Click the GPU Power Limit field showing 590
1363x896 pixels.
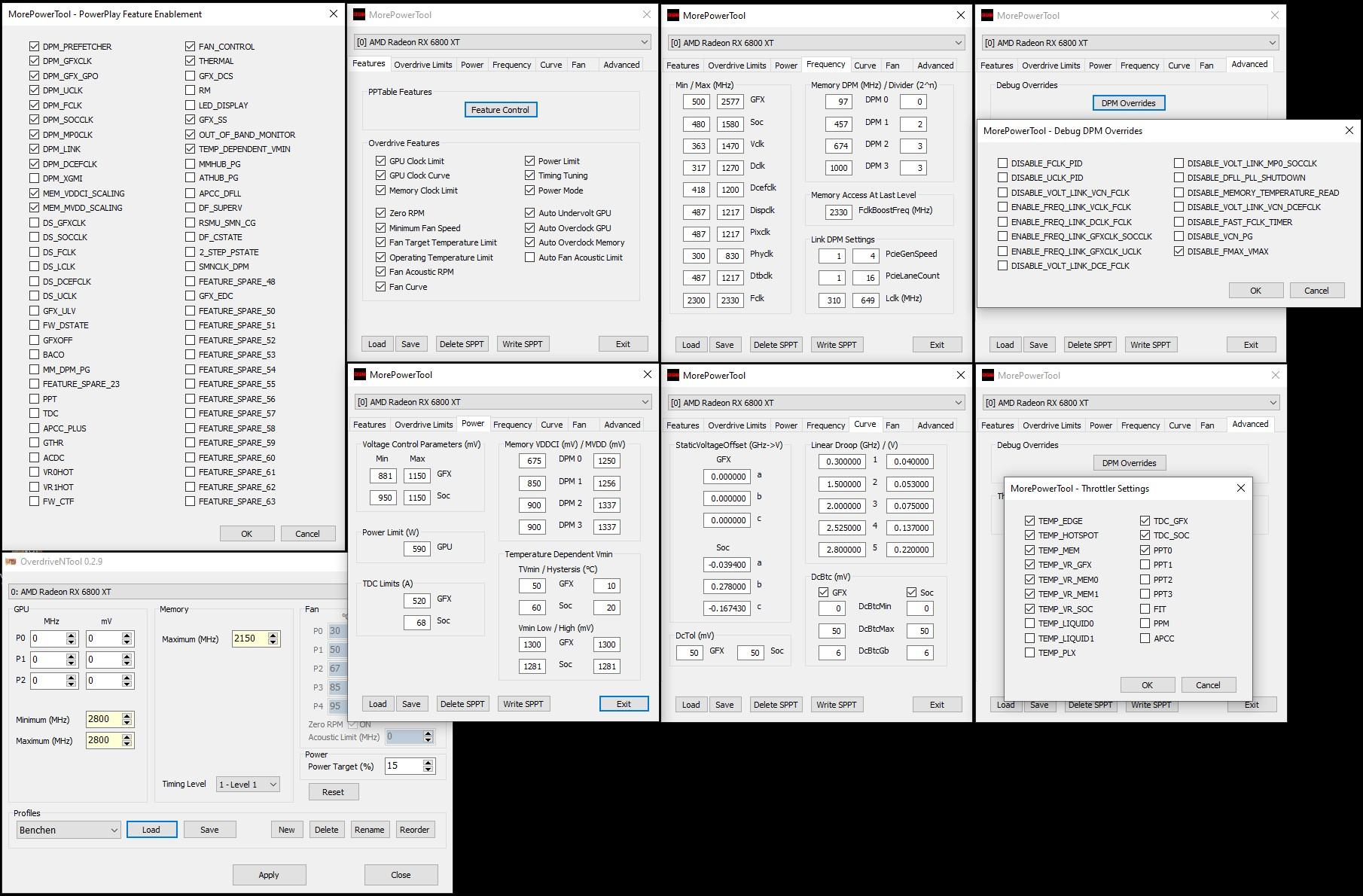pos(419,549)
